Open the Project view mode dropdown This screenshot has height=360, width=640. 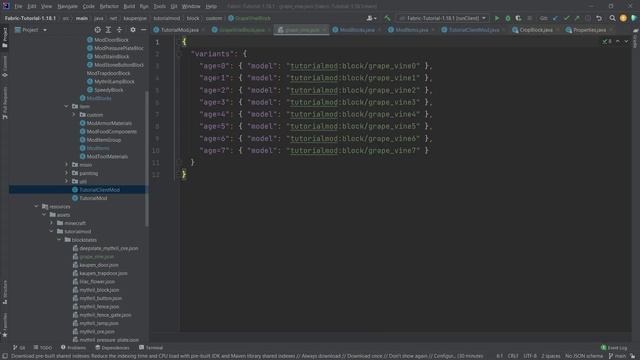pos(31,30)
